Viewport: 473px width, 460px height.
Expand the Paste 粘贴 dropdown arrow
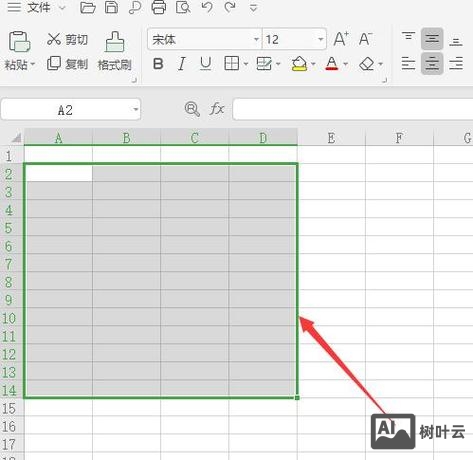[33, 63]
